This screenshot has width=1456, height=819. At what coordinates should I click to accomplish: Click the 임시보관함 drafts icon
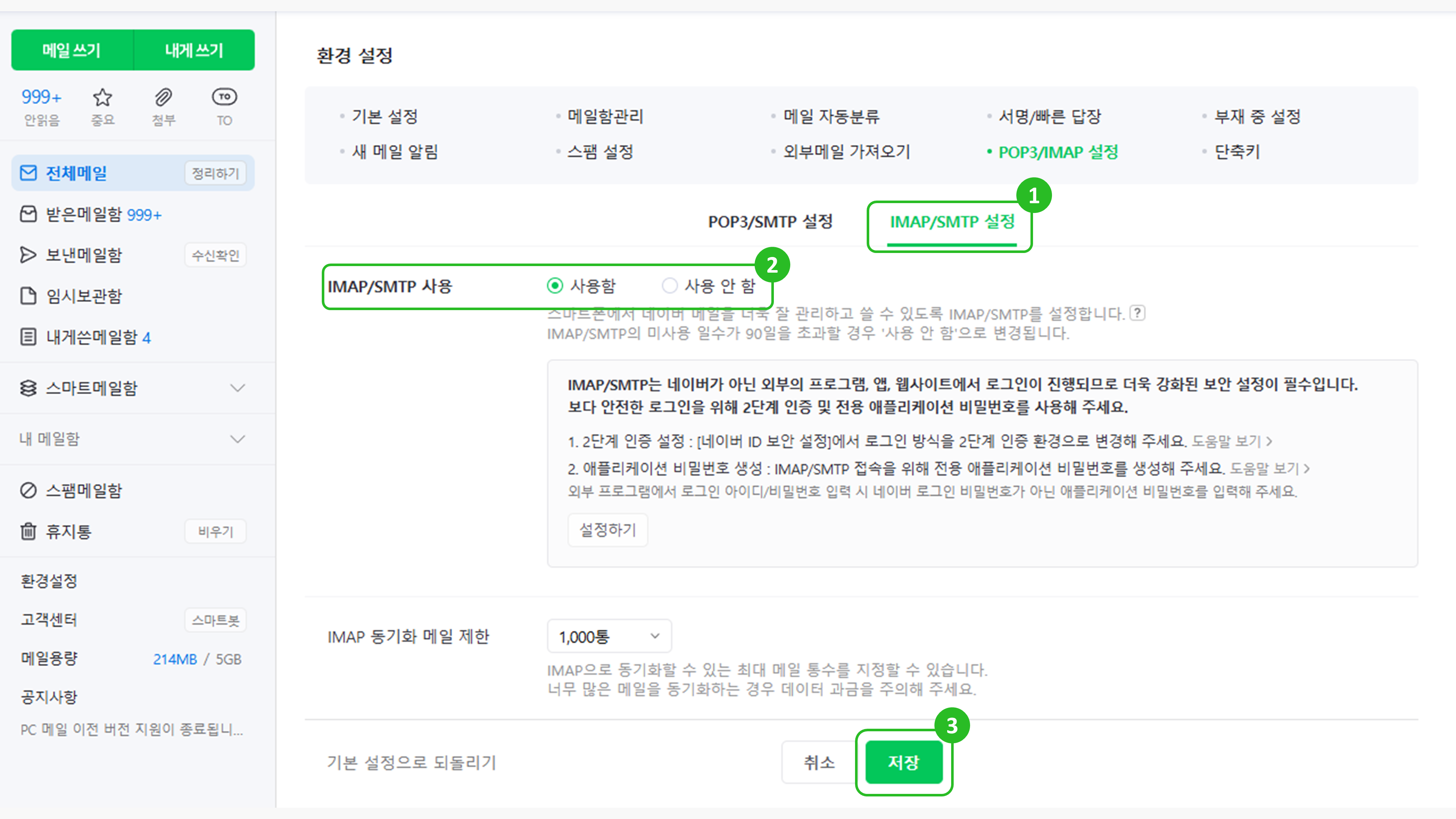[x=28, y=296]
